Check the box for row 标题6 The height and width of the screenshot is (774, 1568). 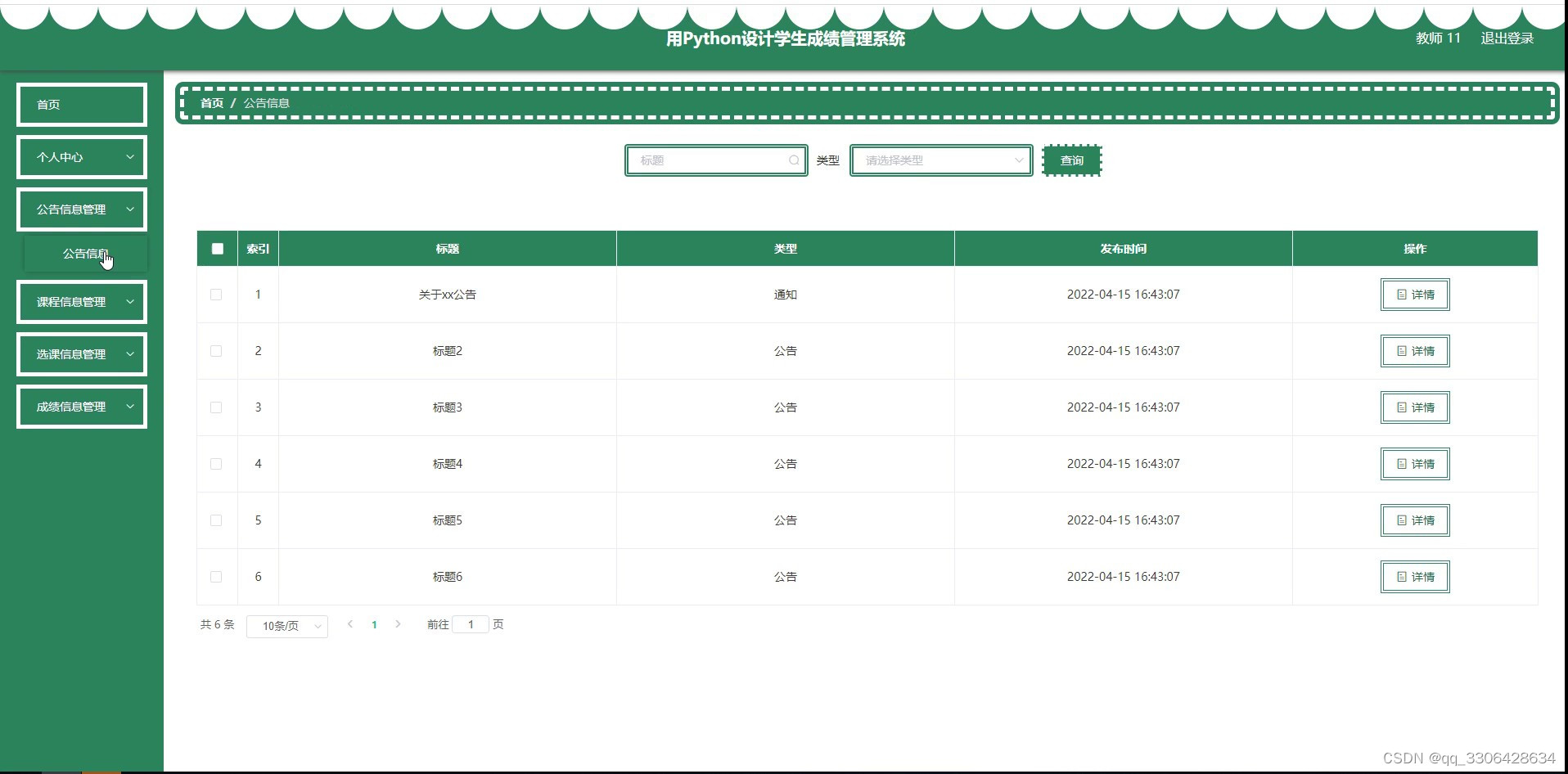(x=216, y=577)
